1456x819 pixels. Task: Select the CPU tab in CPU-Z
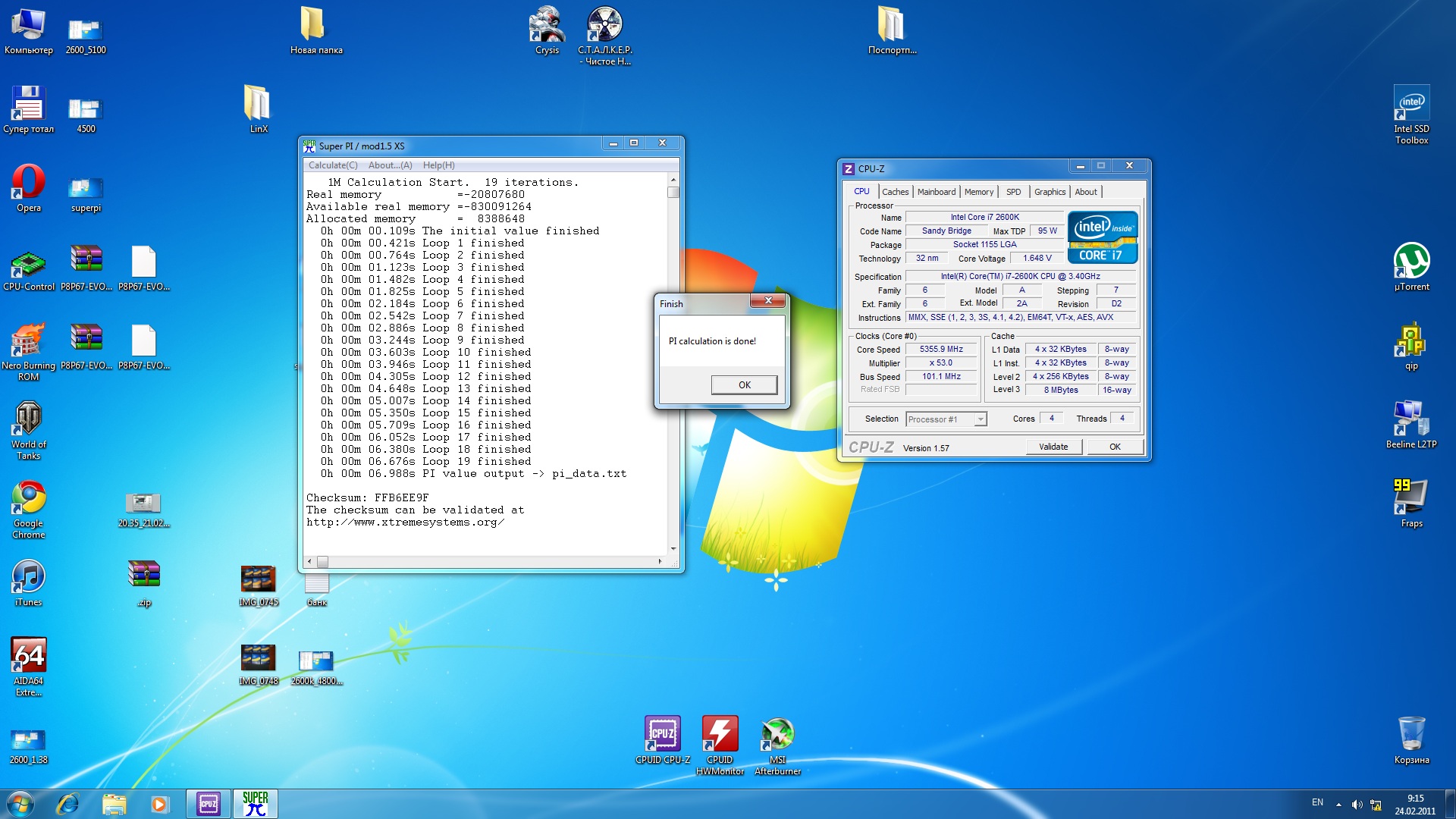(x=861, y=191)
